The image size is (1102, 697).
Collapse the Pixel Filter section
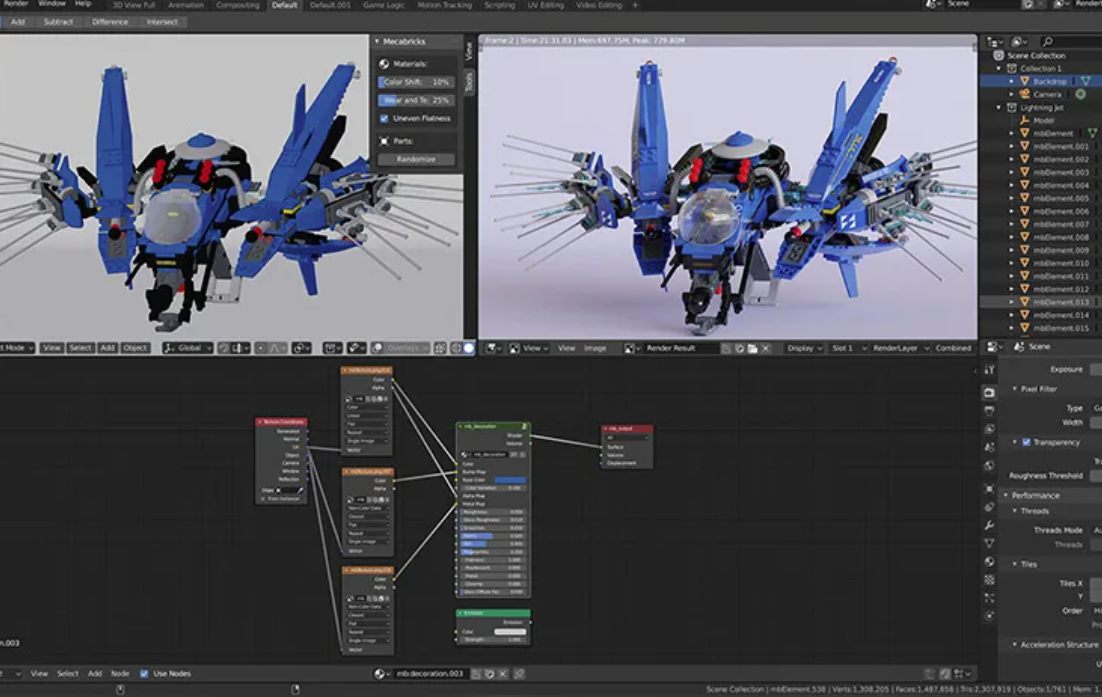[1015, 389]
